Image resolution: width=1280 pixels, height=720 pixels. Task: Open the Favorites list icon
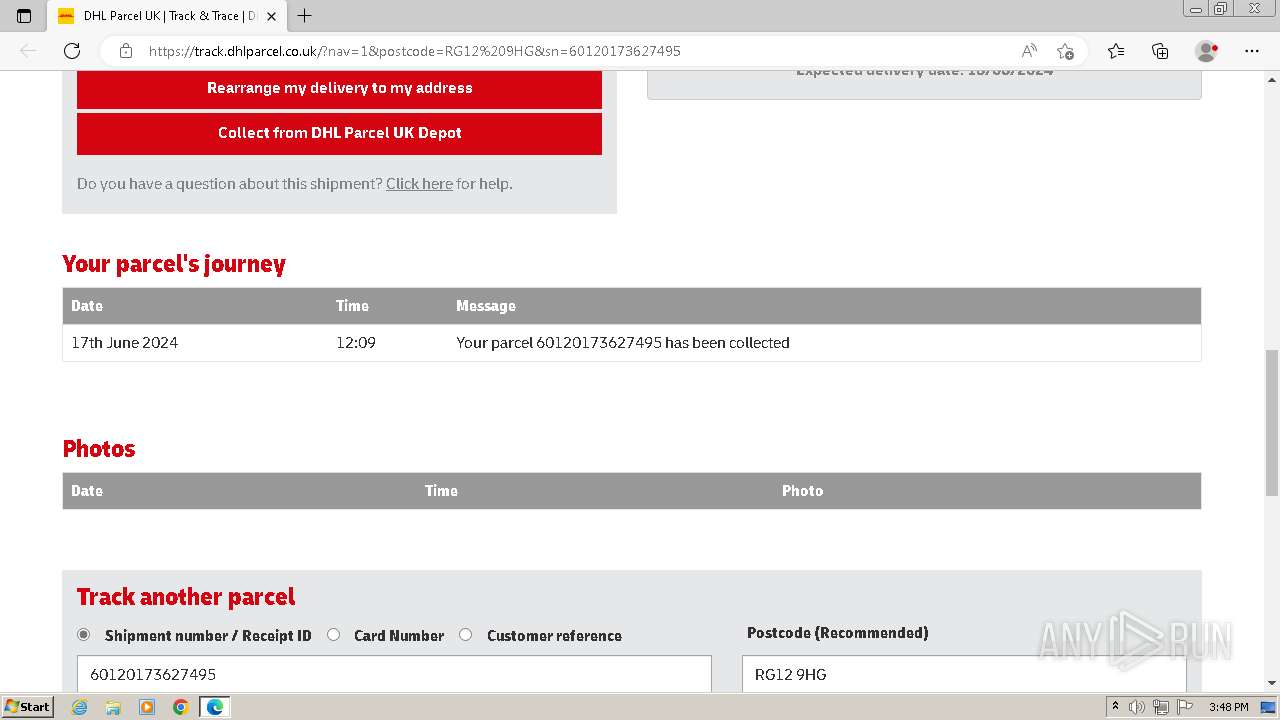coord(1116,51)
